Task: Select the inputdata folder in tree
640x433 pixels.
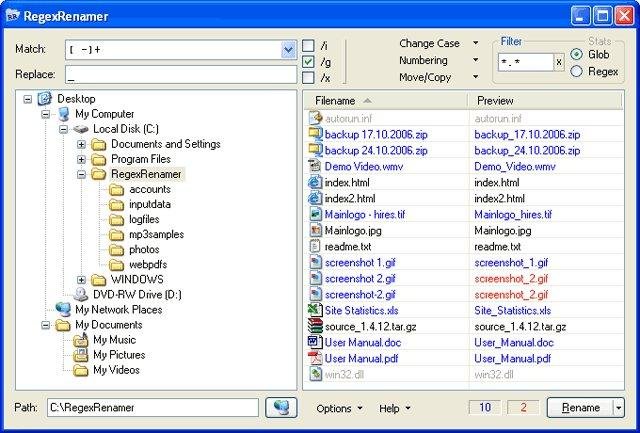Action: point(150,204)
